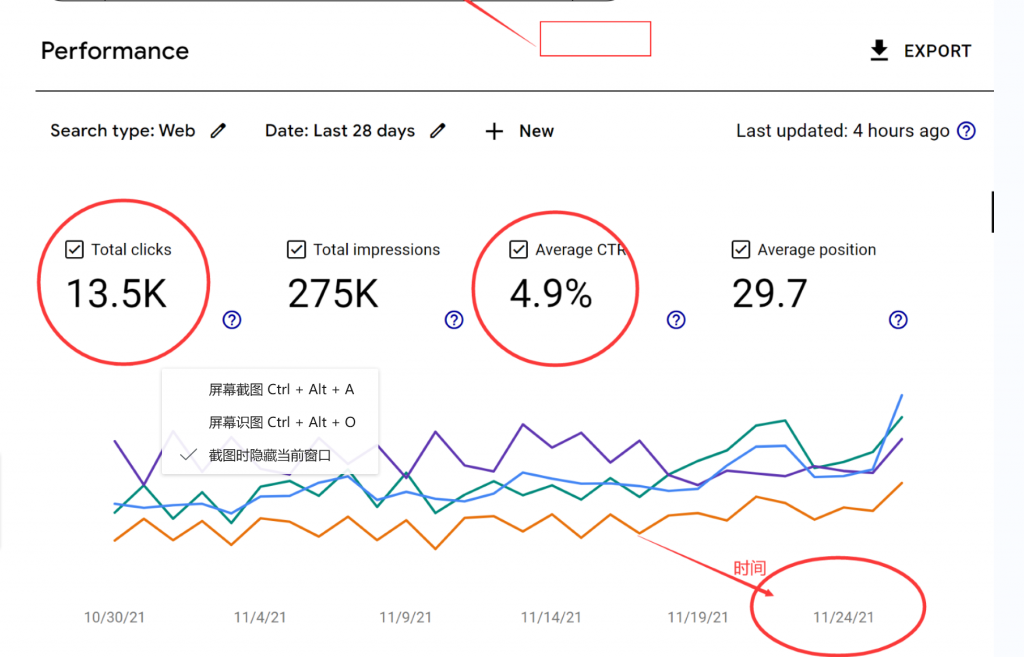Toggle the Average position checkbox
1024x657 pixels.
pyautogui.click(x=740, y=250)
